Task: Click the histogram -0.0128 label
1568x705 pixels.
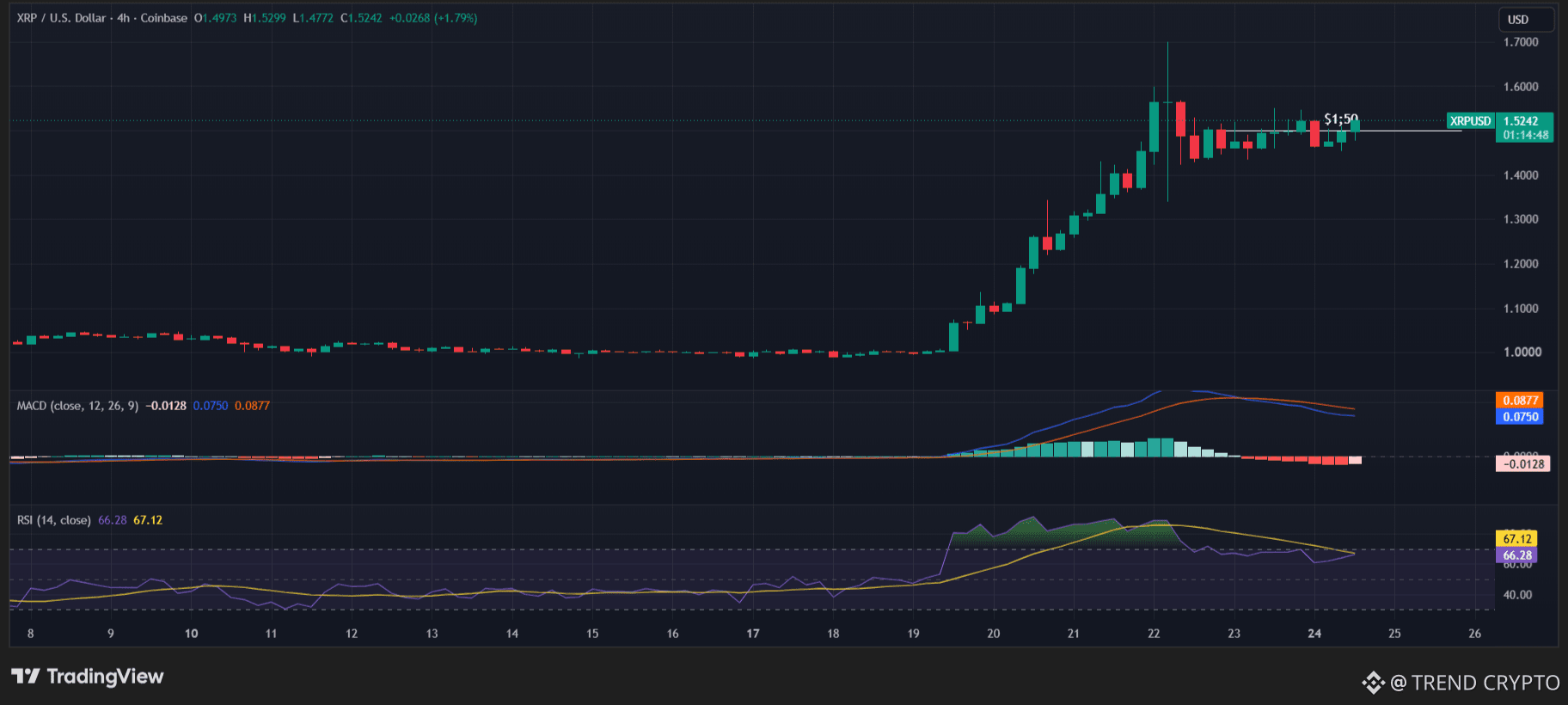Action: pyautogui.click(x=1523, y=464)
